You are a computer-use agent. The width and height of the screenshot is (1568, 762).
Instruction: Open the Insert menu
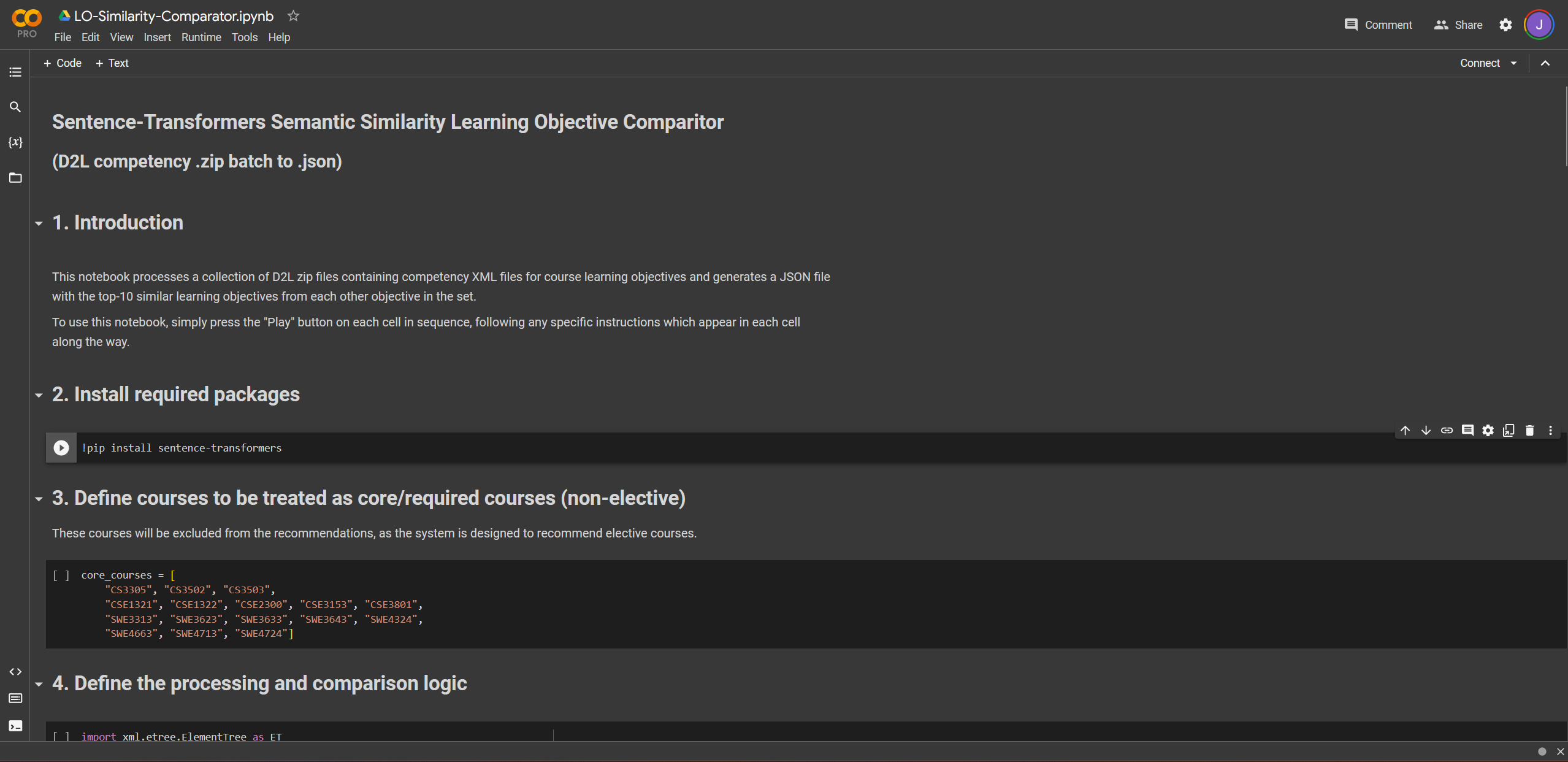point(157,37)
